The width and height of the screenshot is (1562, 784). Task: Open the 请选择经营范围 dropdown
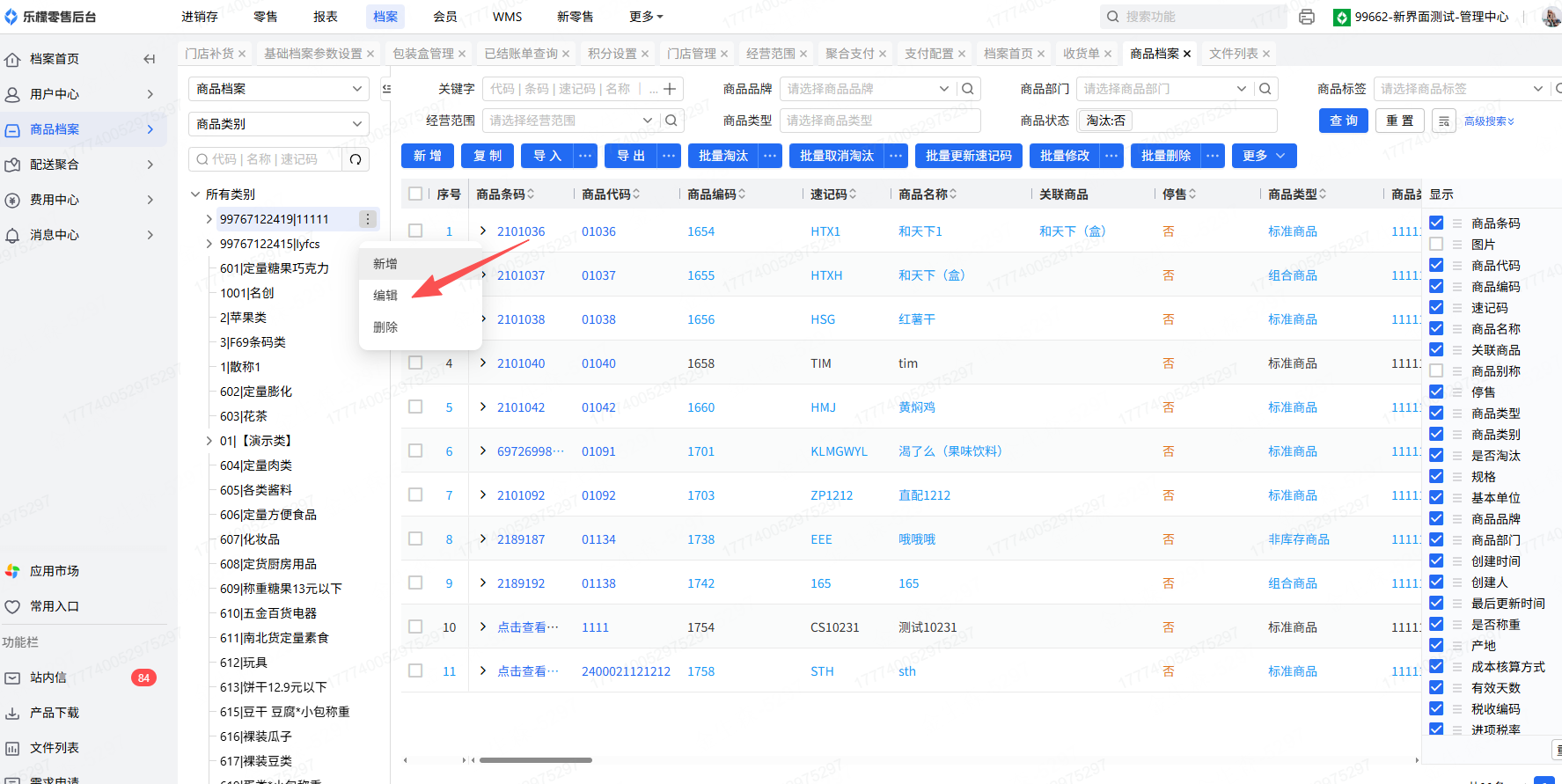(x=570, y=121)
